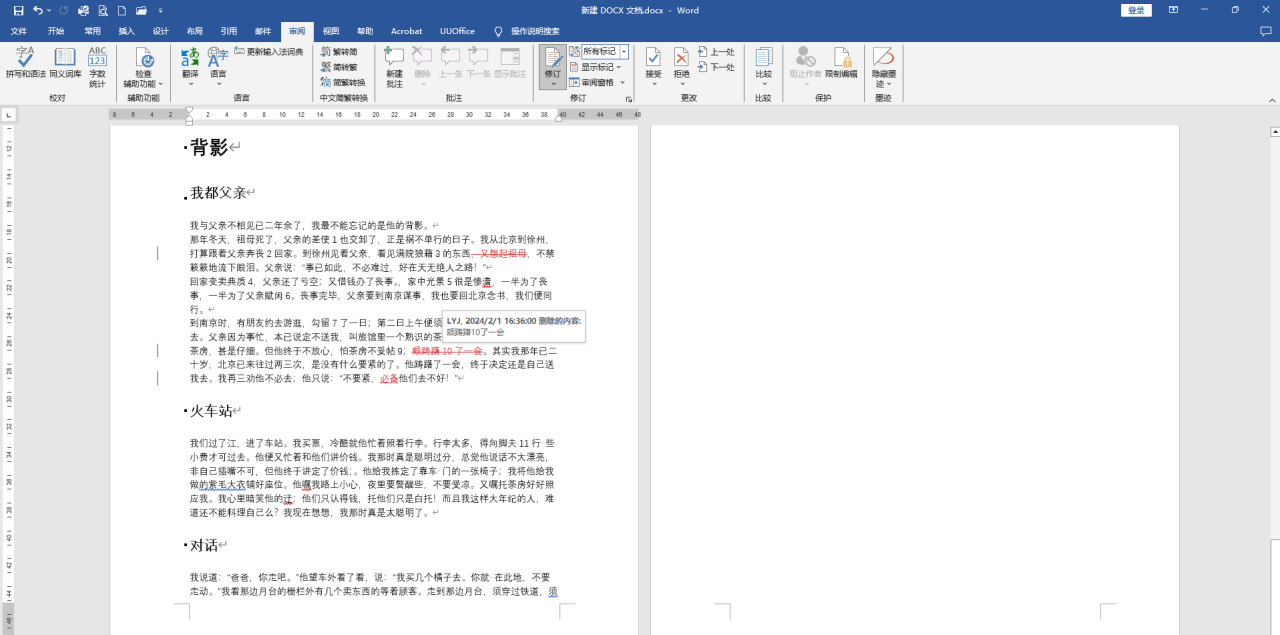1280x635 pixels.
Task: Run 拼写和语法 spelling check
Action: click(x=25, y=62)
